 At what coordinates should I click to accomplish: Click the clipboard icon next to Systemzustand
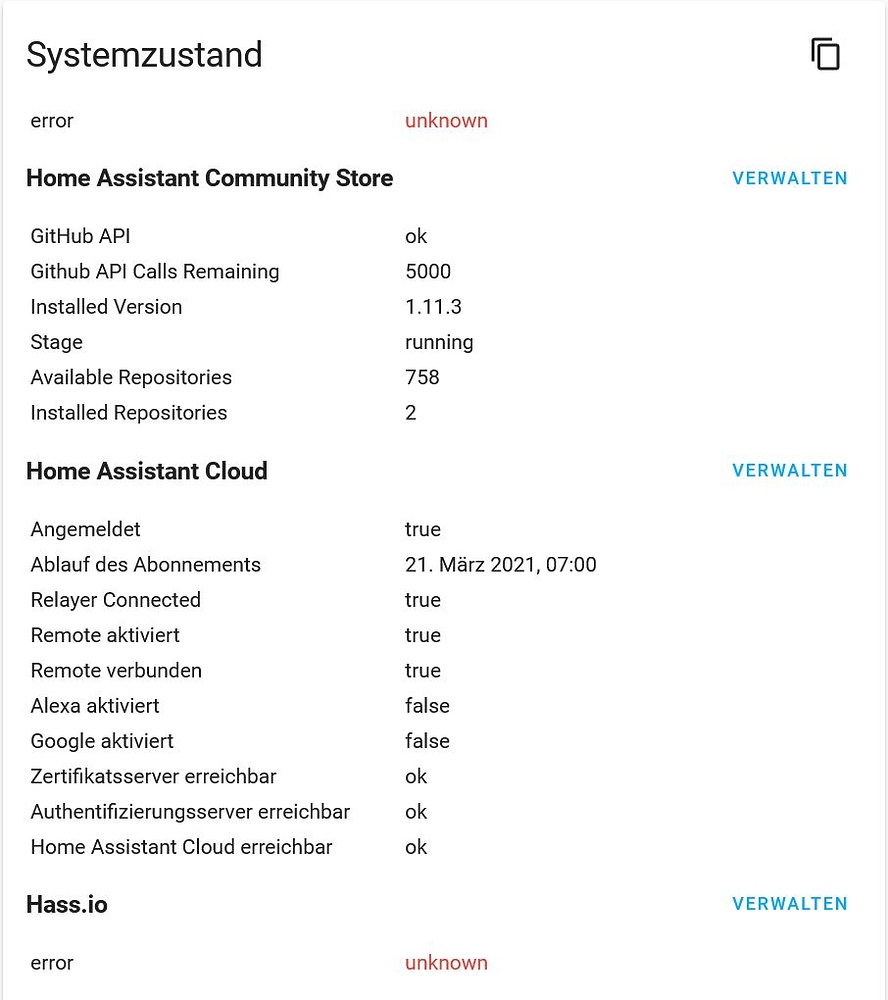click(x=825, y=54)
